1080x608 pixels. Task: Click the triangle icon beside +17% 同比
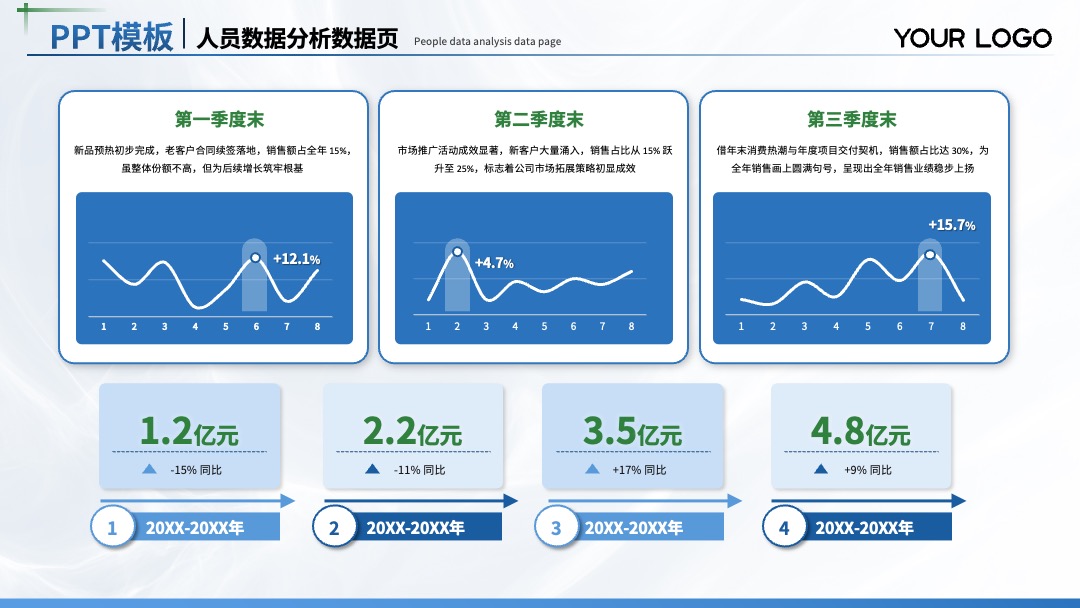pos(592,469)
